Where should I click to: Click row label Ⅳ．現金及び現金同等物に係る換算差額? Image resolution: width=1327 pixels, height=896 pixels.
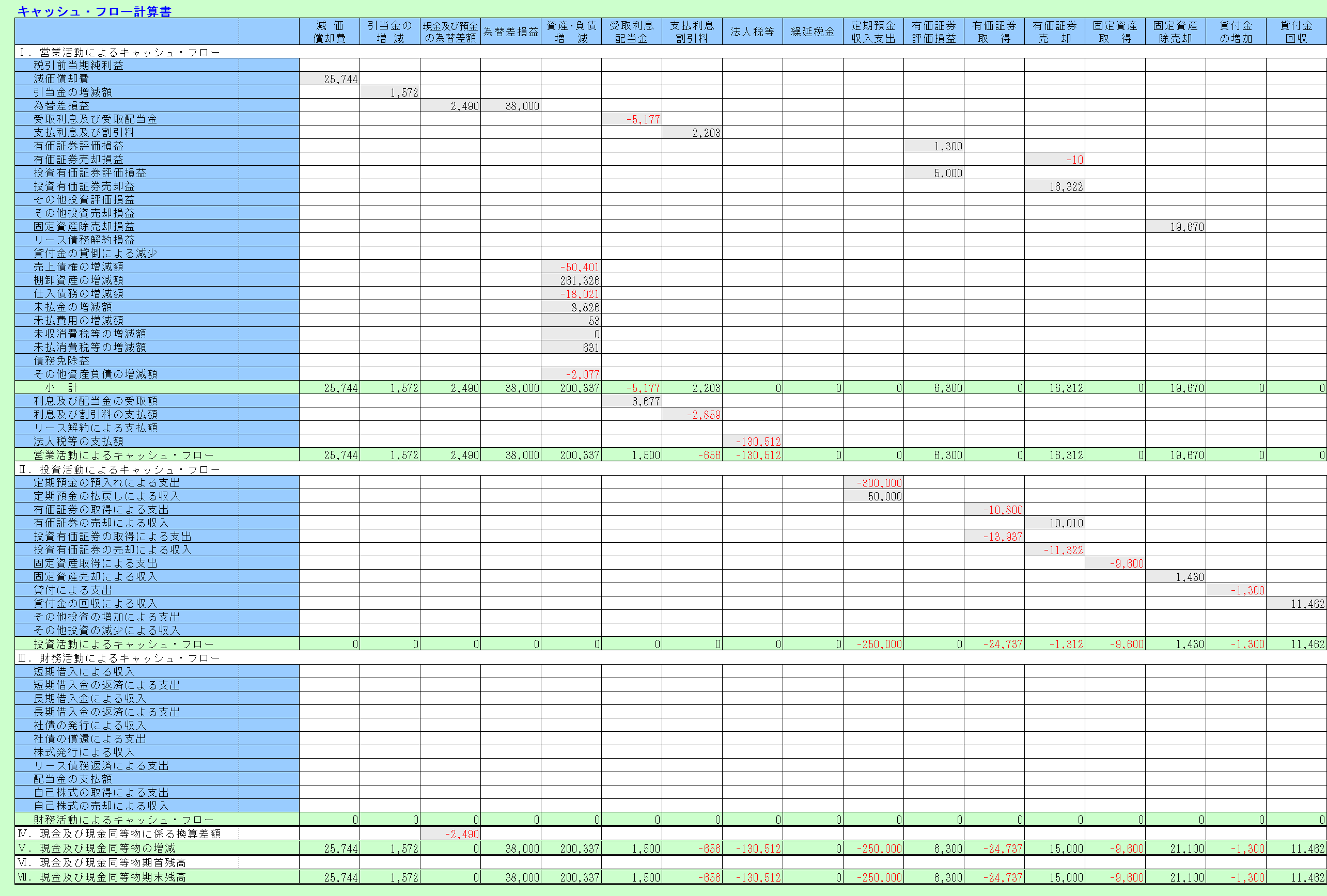[119, 833]
